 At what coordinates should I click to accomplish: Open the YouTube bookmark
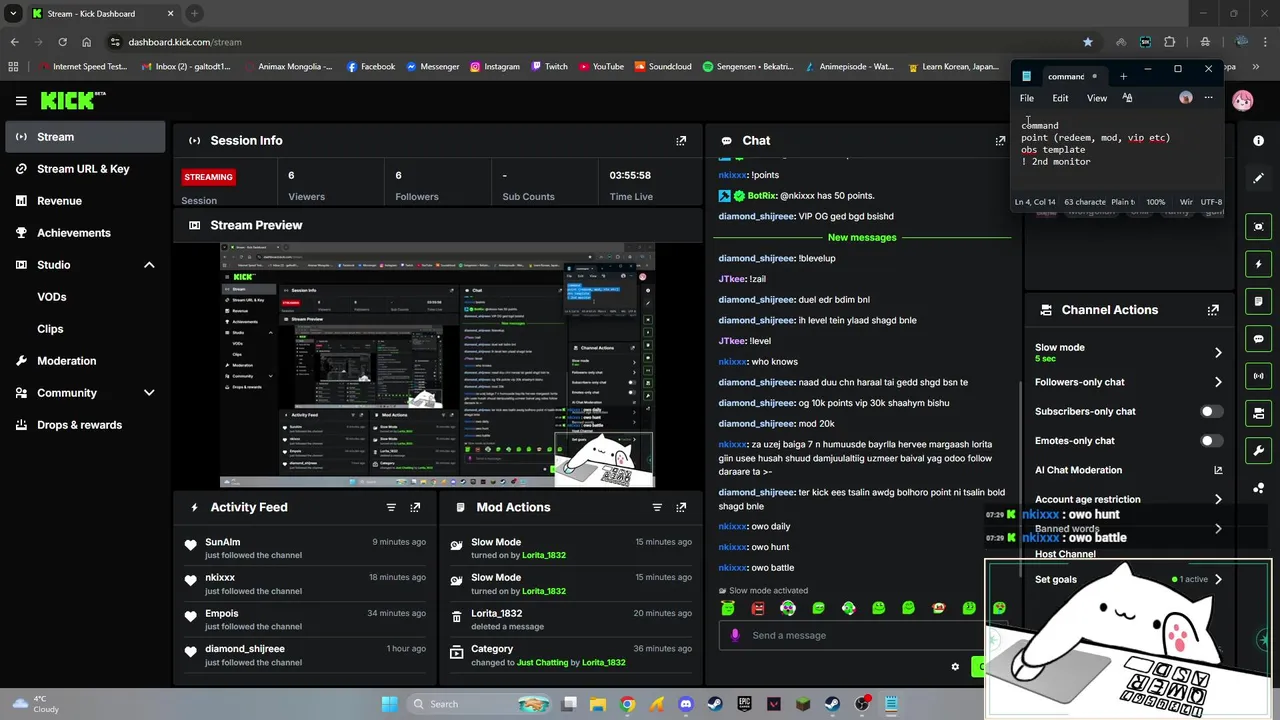pyautogui.click(x=599, y=67)
